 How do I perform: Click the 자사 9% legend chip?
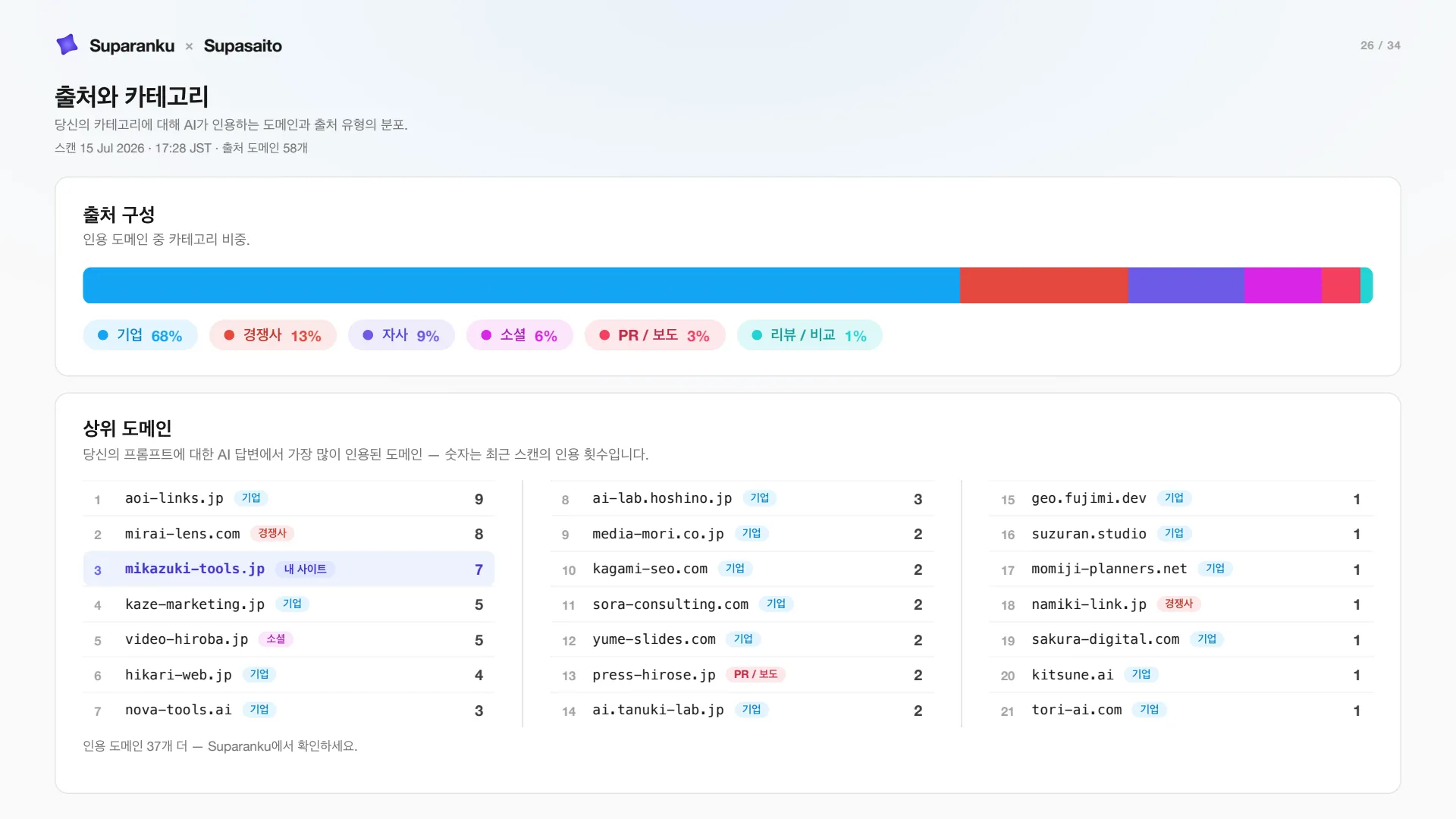[x=401, y=335]
